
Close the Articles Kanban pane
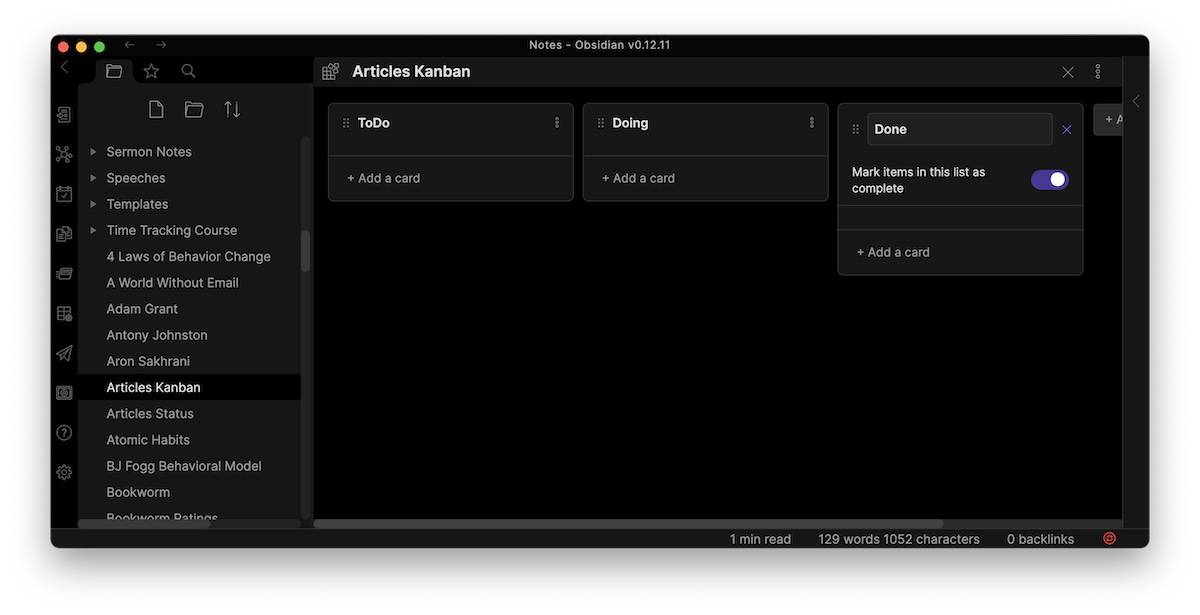[1068, 72]
